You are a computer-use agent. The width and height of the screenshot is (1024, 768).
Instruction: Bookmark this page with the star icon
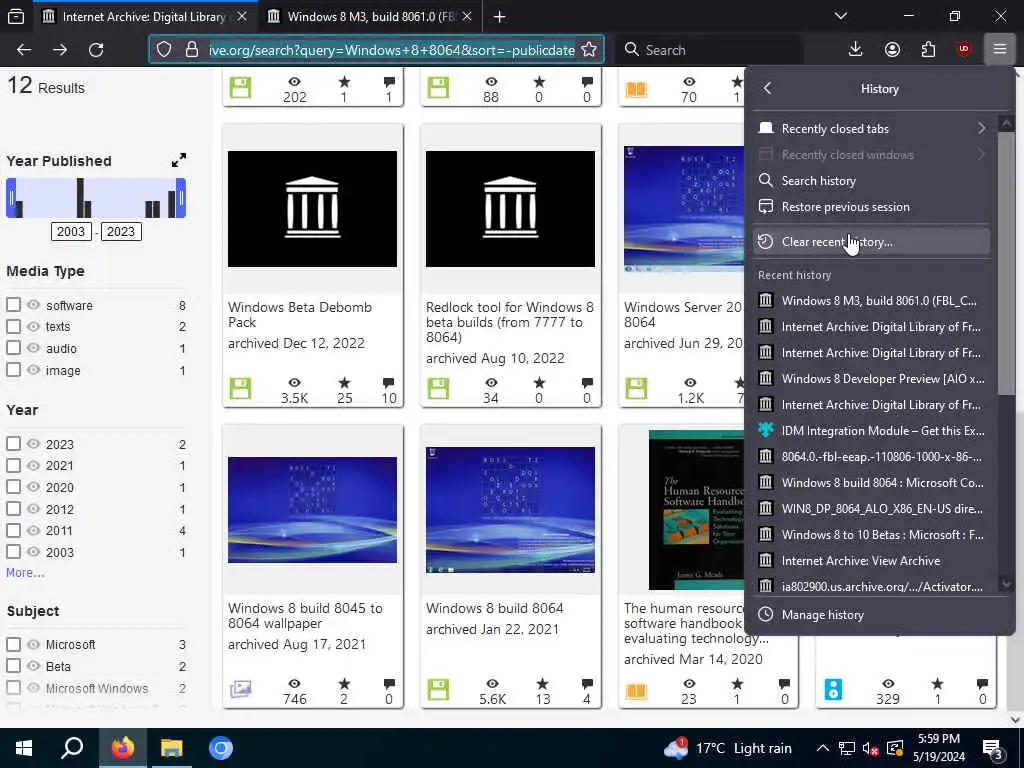coord(588,50)
